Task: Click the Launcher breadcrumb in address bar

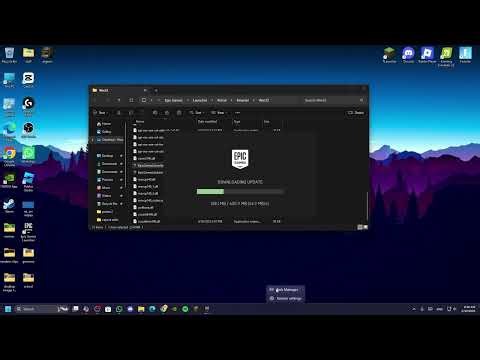Action: click(x=200, y=100)
